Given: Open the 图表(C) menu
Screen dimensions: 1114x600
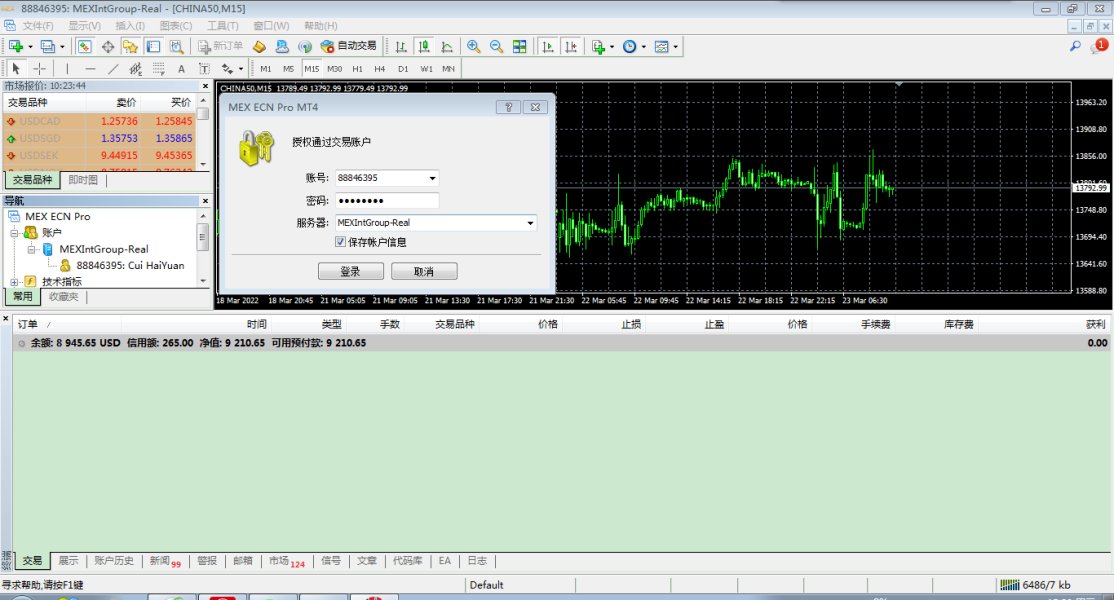Looking at the screenshot, I should tap(176, 25).
